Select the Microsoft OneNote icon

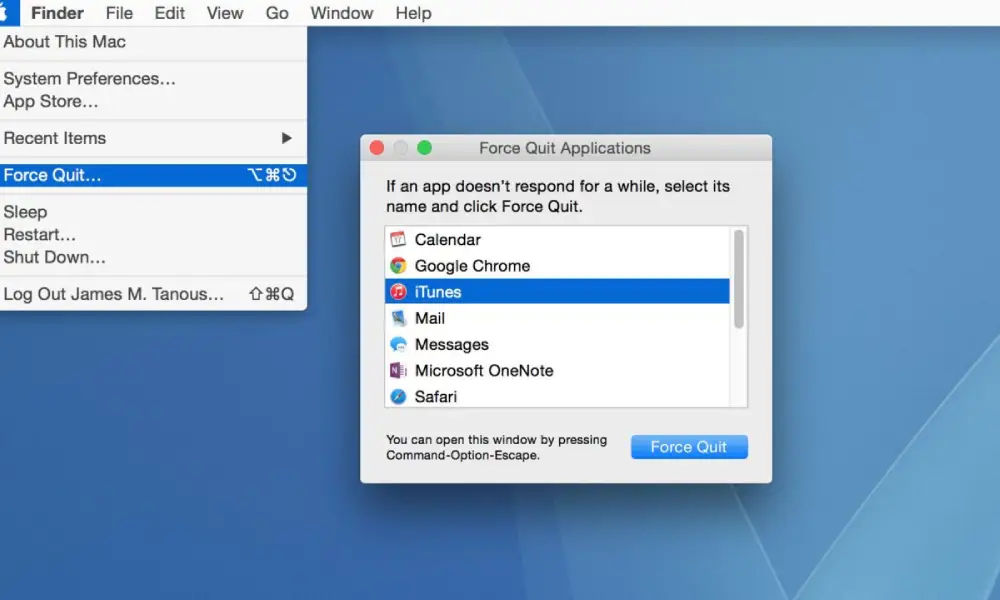398,370
